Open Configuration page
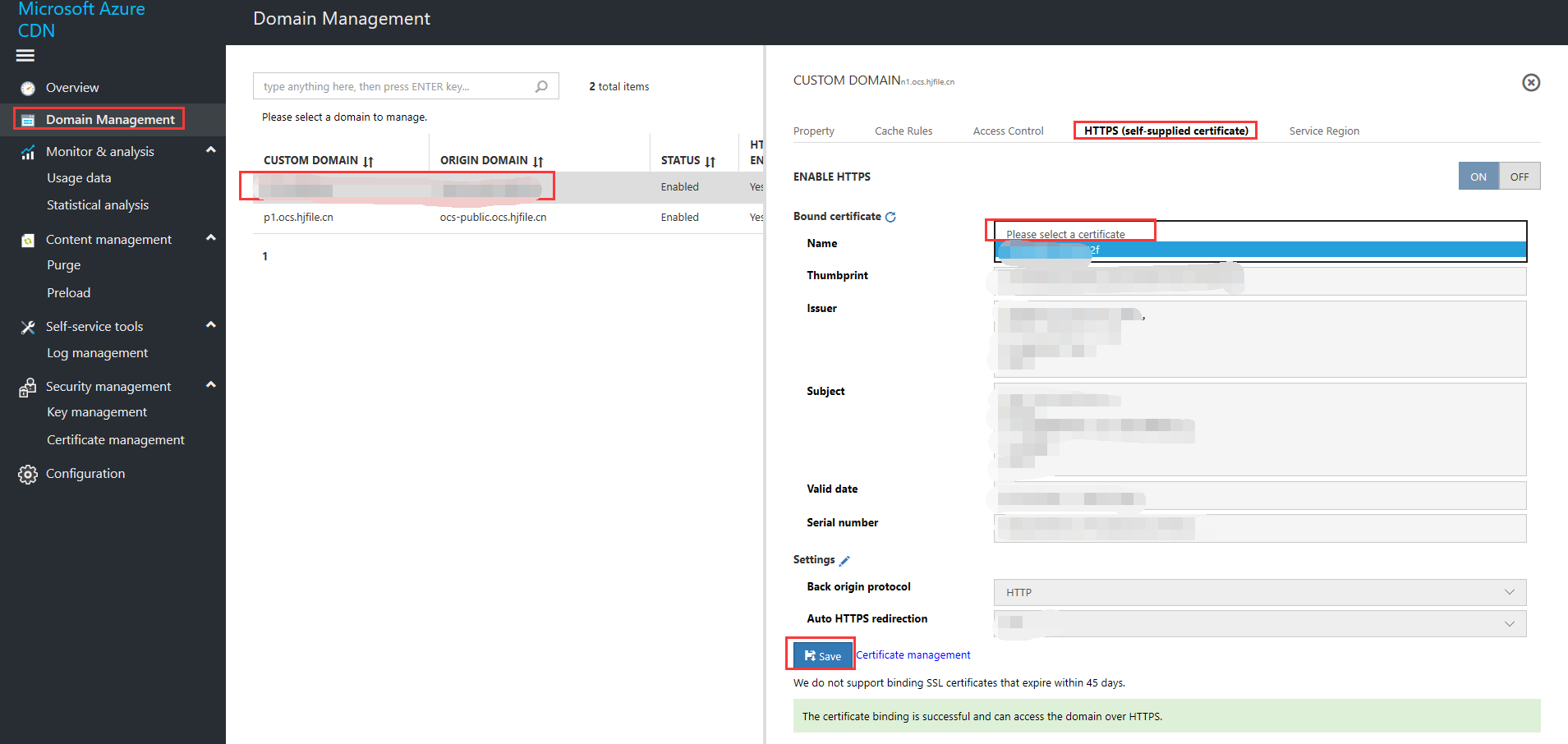The width and height of the screenshot is (1568, 744). [x=85, y=474]
